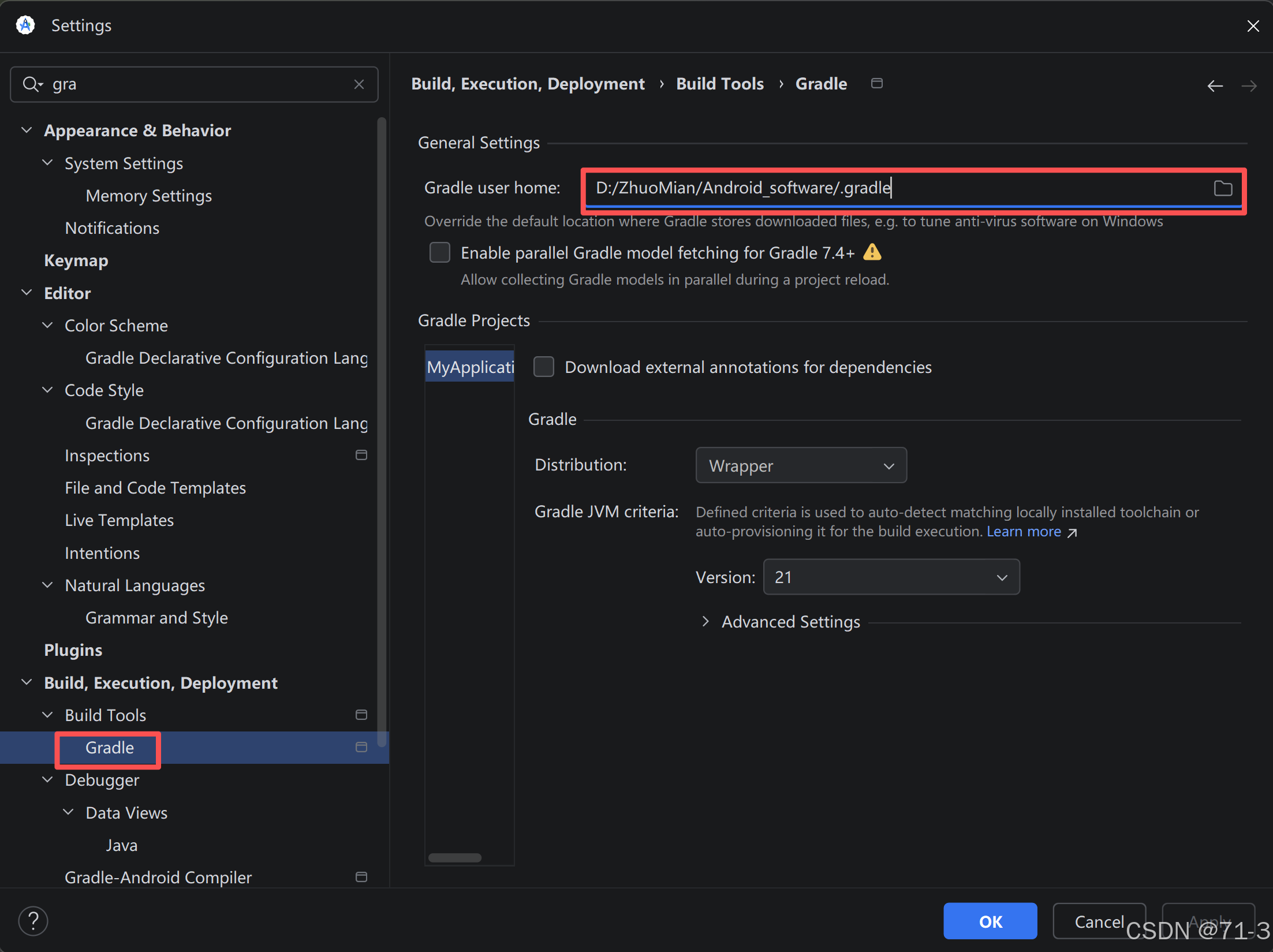This screenshot has width=1273, height=952.
Task: Click horizontal scrollbar under project list
Action: [455, 857]
